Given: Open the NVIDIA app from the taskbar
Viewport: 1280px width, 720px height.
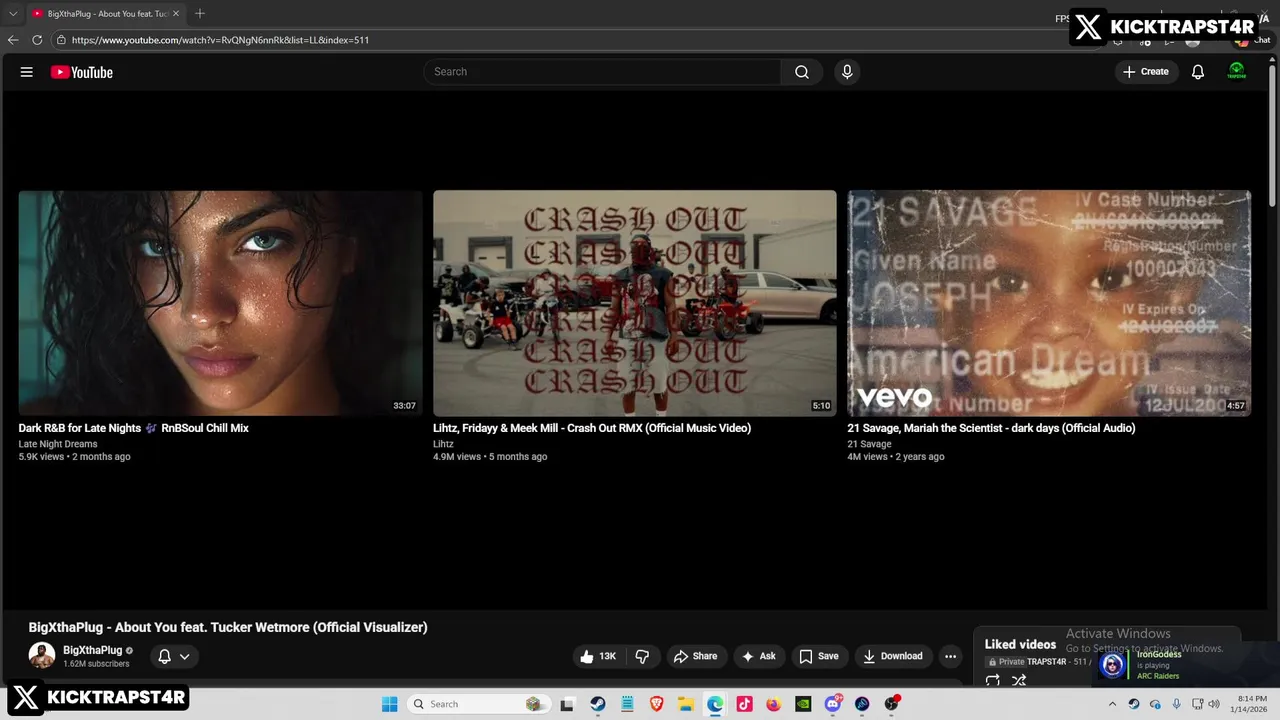Looking at the screenshot, I should [x=803, y=704].
